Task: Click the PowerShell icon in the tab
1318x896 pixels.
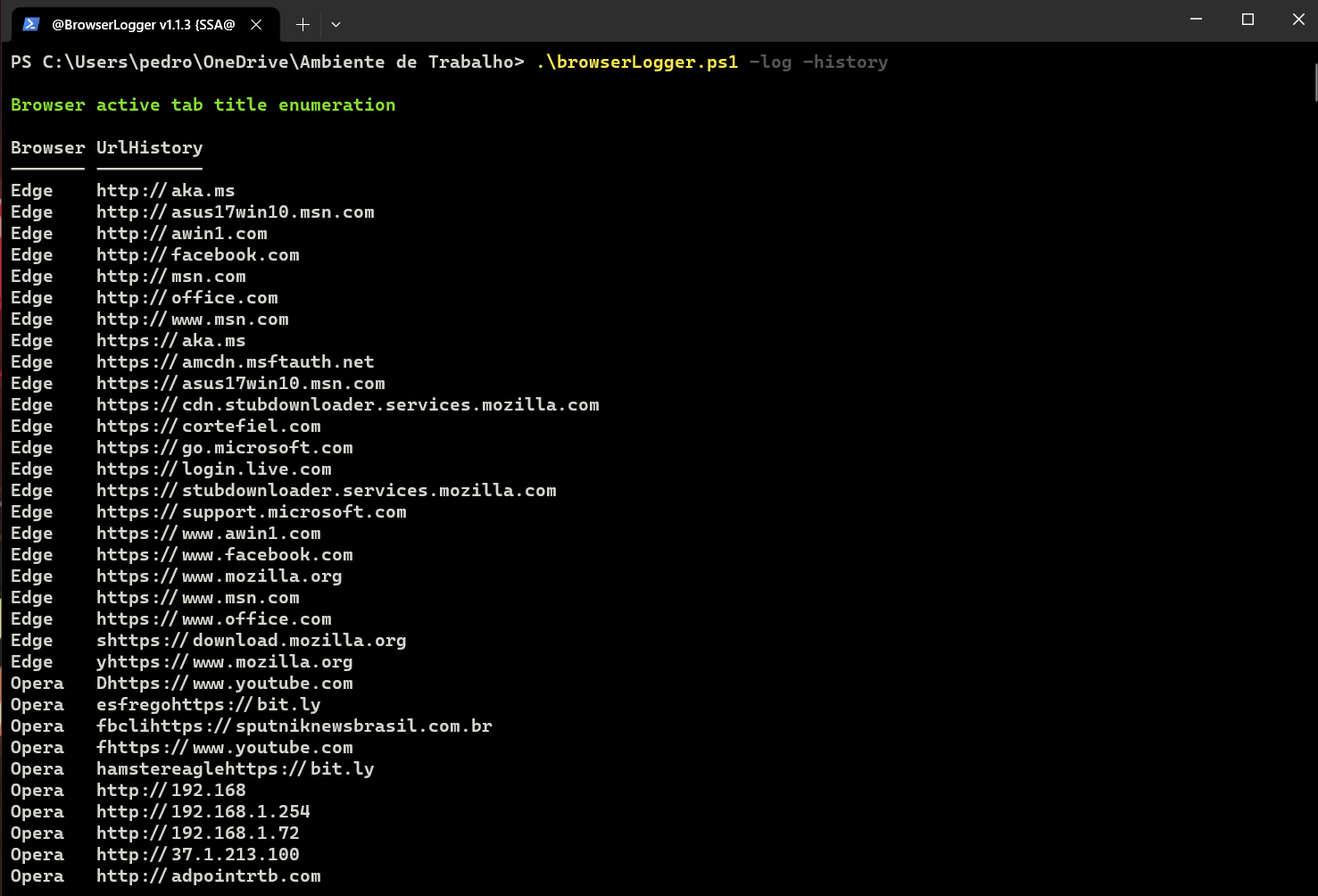Action: tap(31, 24)
